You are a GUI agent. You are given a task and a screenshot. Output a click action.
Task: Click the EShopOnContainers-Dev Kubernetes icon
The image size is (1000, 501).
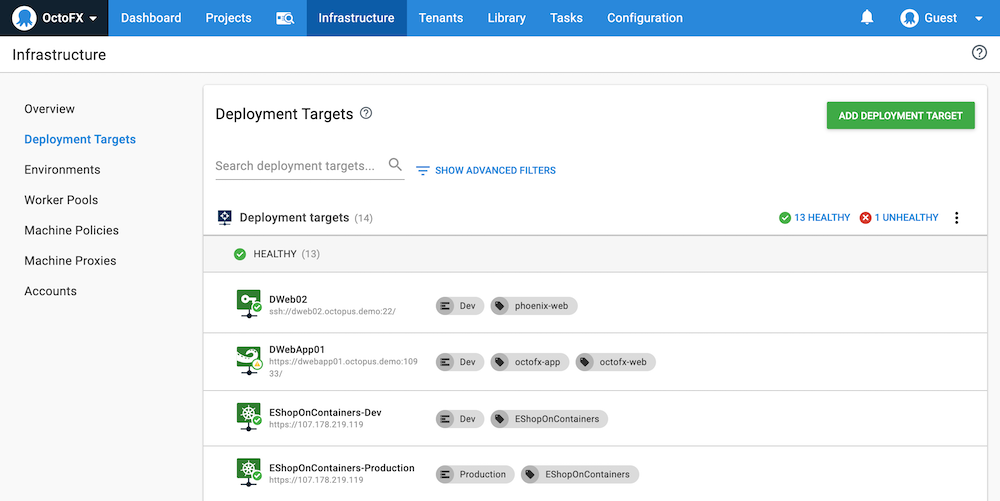click(x=248, y=418)
